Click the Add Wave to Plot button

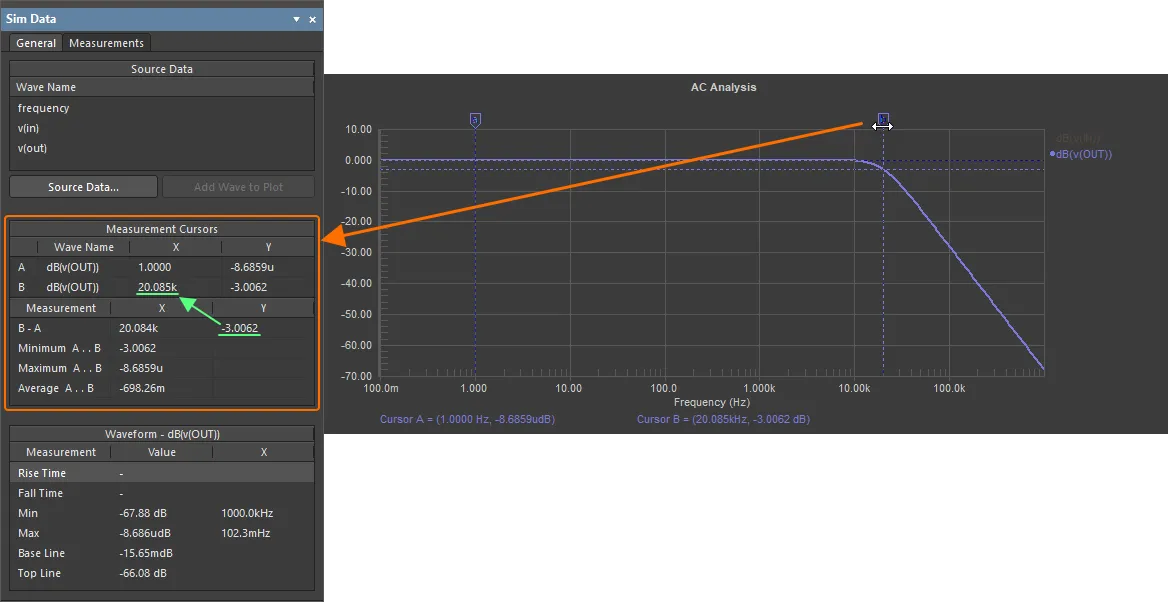[238, 187]
